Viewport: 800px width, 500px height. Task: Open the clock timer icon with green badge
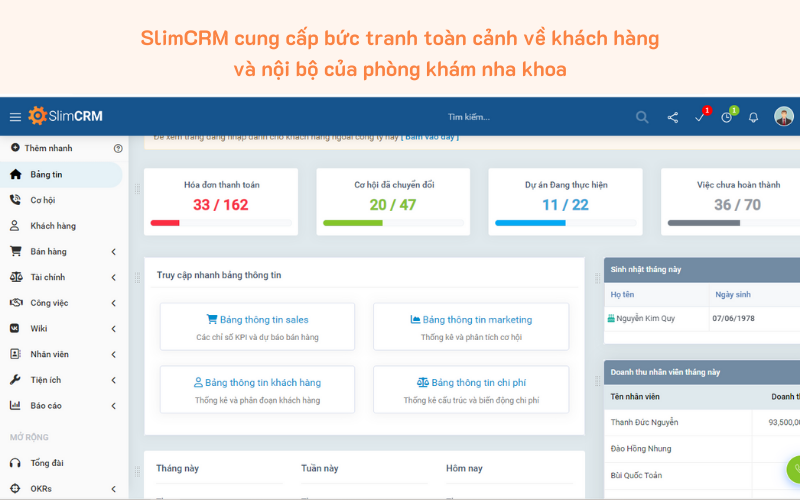(x=727, y=117)
